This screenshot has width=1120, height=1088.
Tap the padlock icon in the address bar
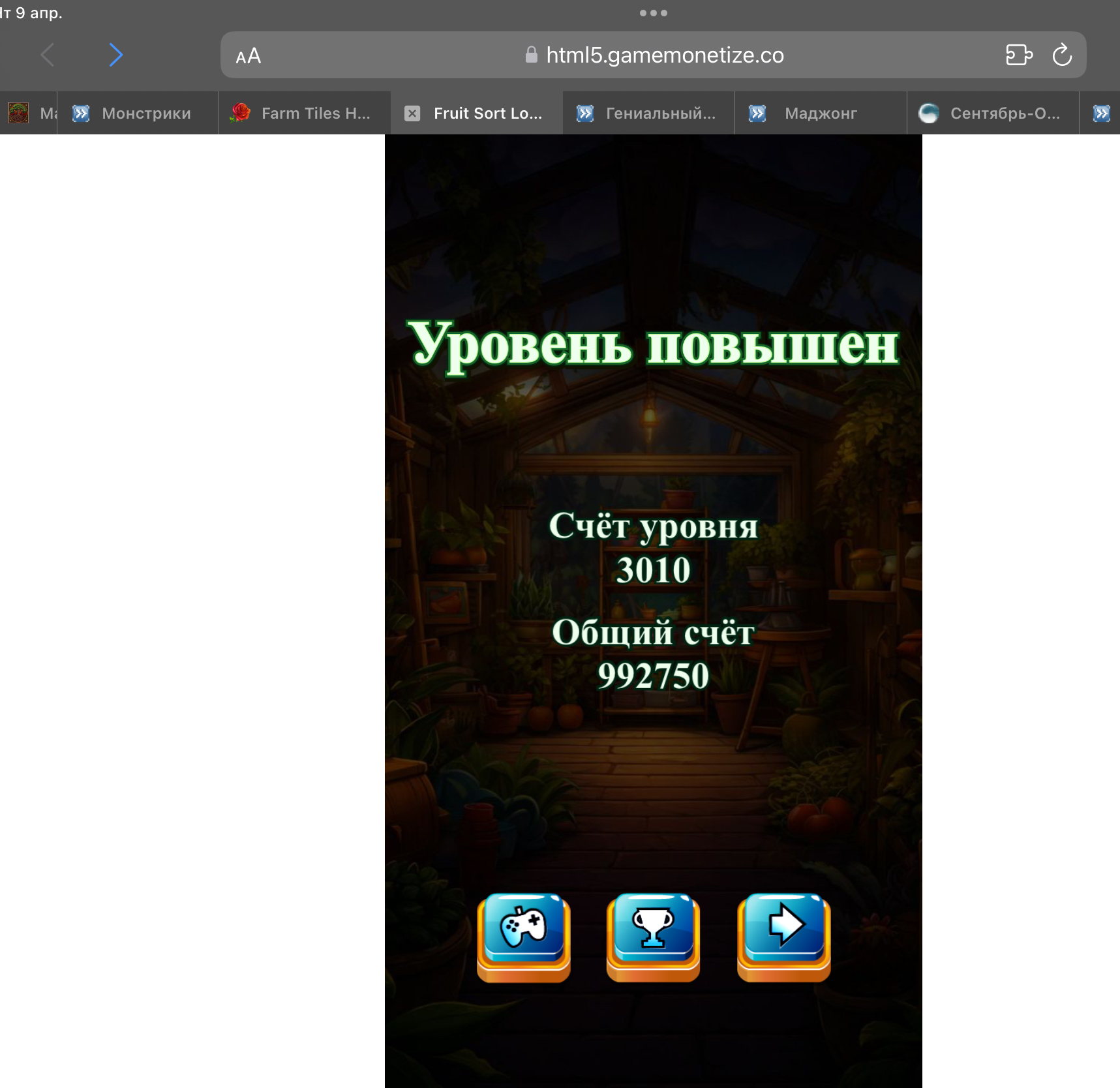click(x=530, y=55)
